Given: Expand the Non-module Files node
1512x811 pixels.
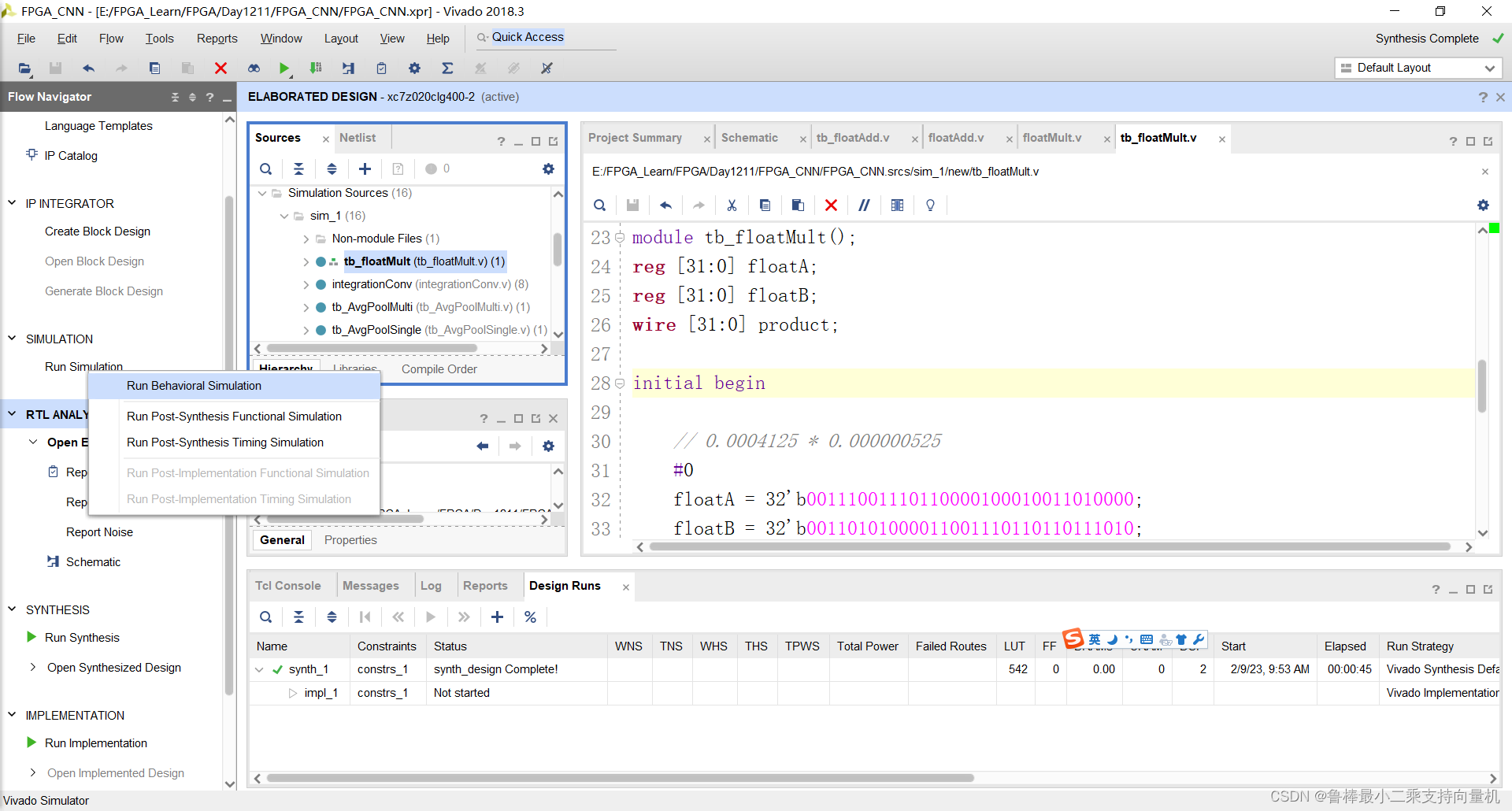Looking at the screenshot, I should (306, 239).
